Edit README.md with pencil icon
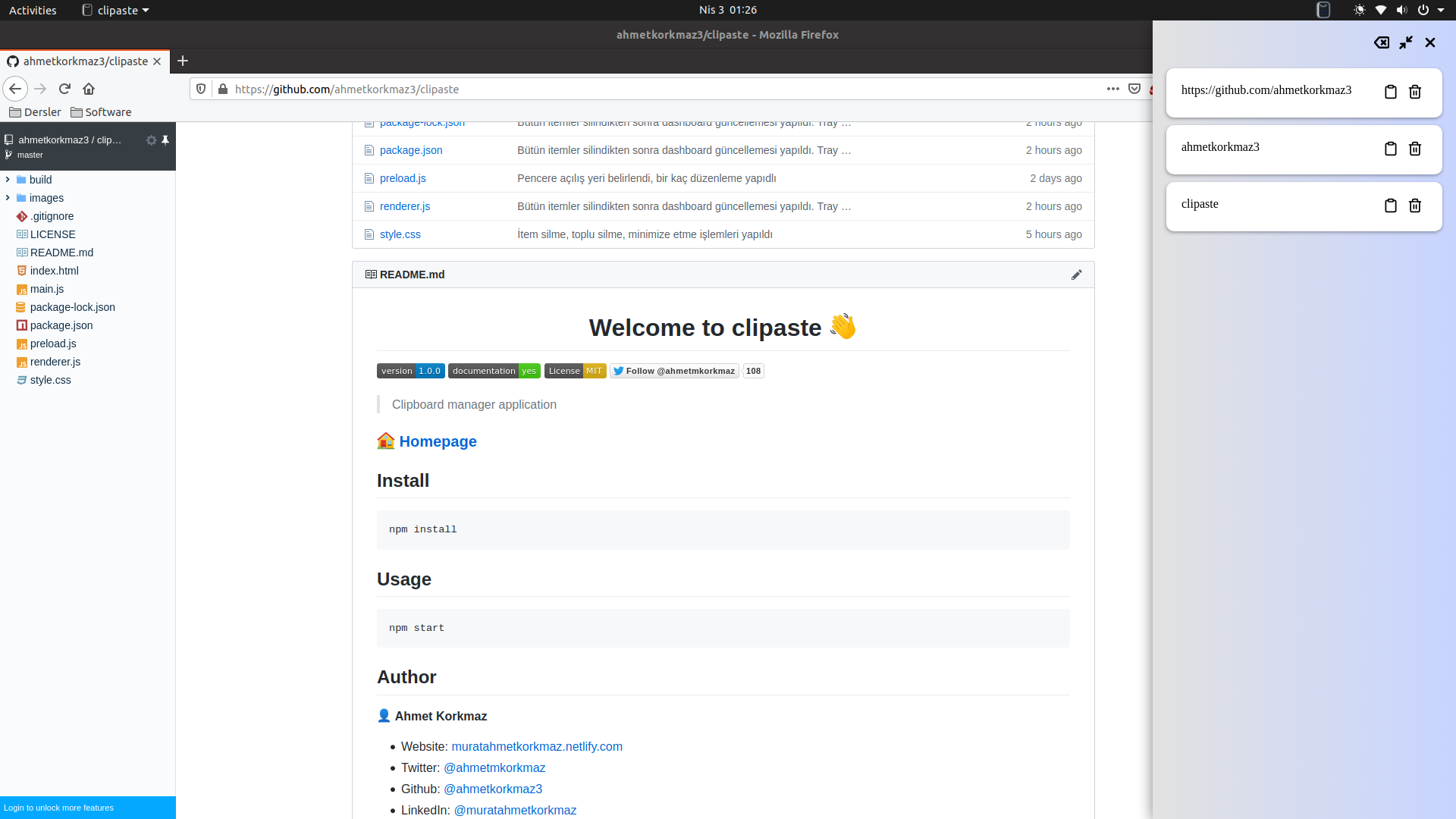1456x819 pixels. point(1076,275)
